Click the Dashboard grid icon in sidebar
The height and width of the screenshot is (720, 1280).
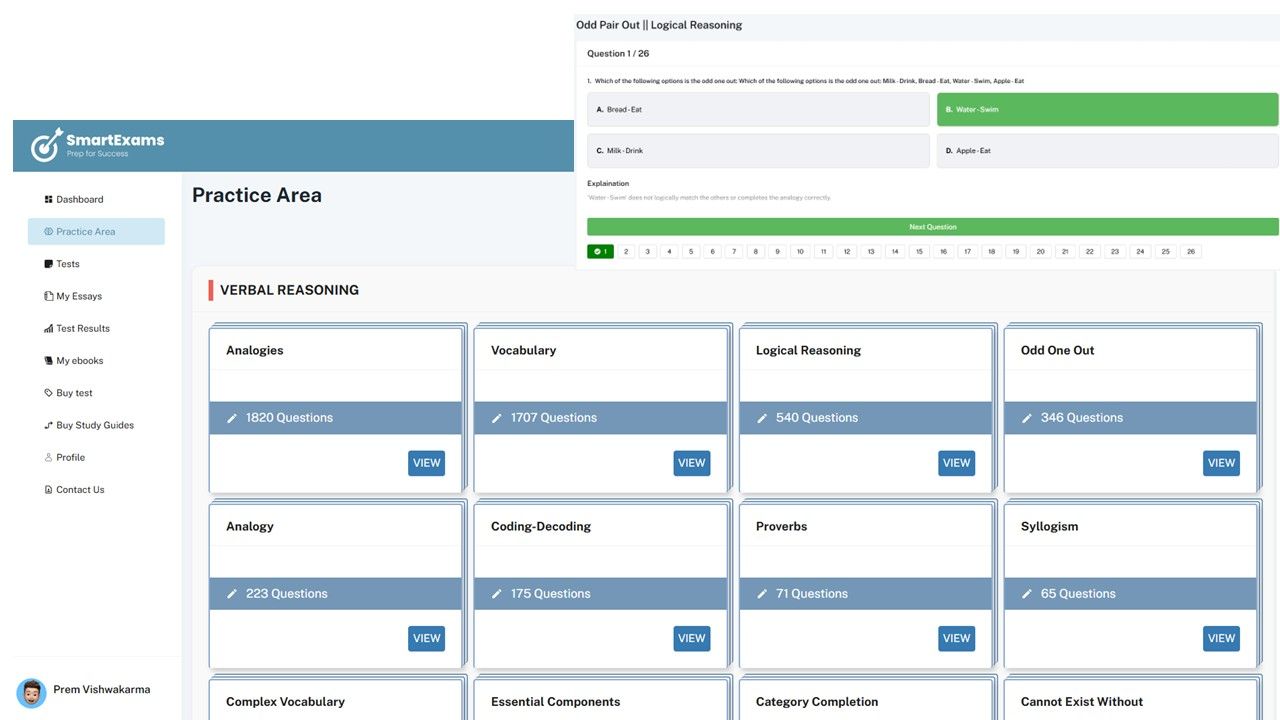click(x=48, y=200)
